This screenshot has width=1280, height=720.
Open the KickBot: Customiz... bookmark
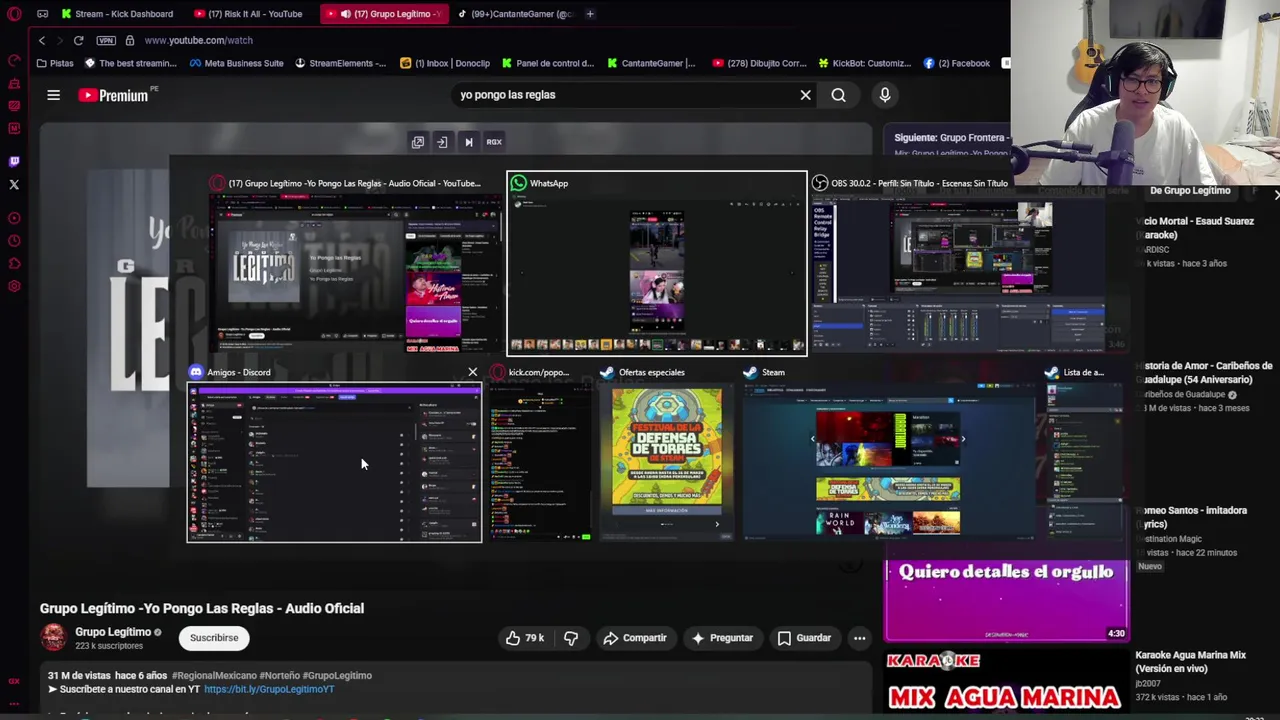(x=864, y=63)
